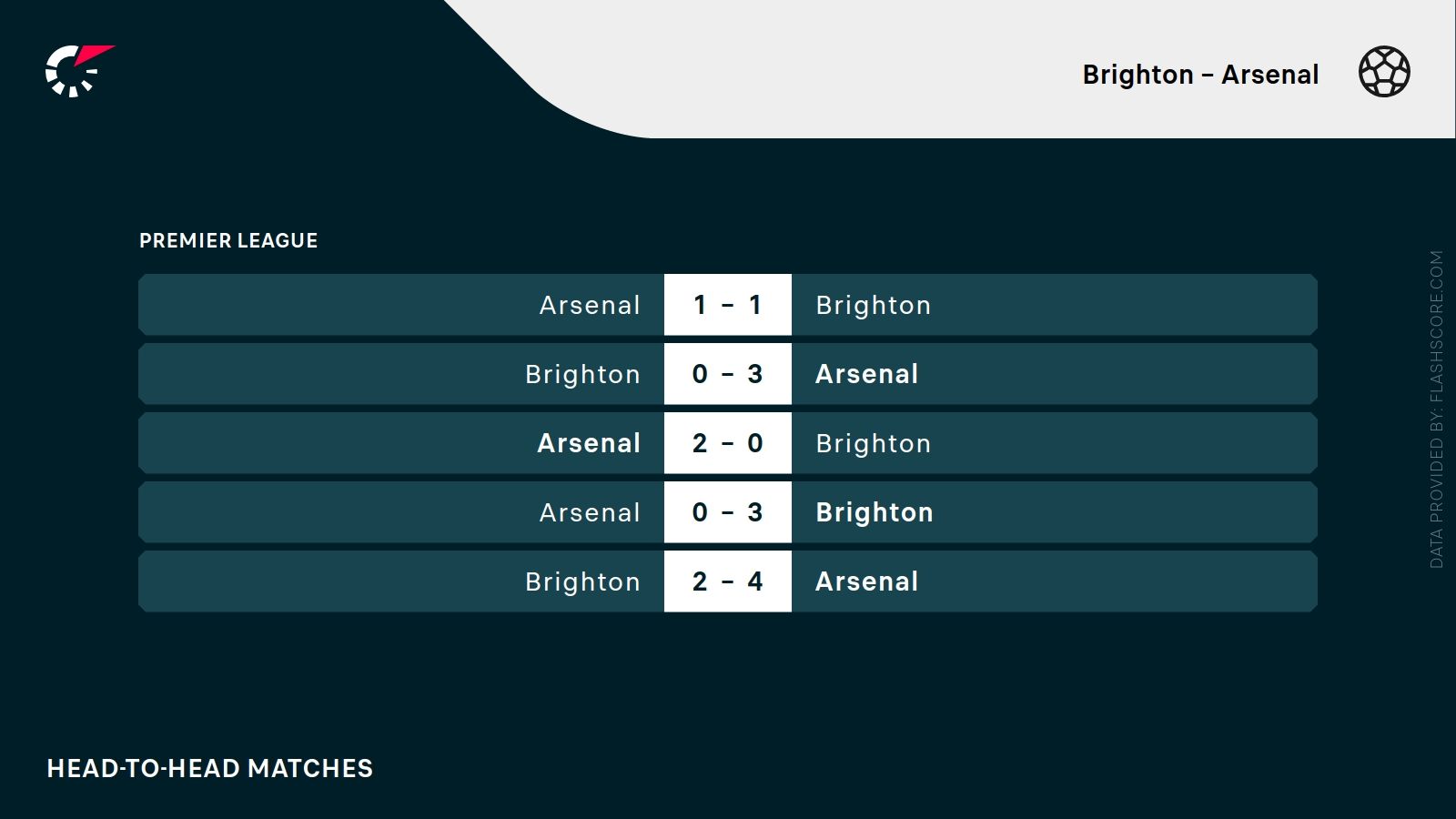Click home team Brighton in the 0 - 3 row
1456x819 pixels.
pos(582,374)
